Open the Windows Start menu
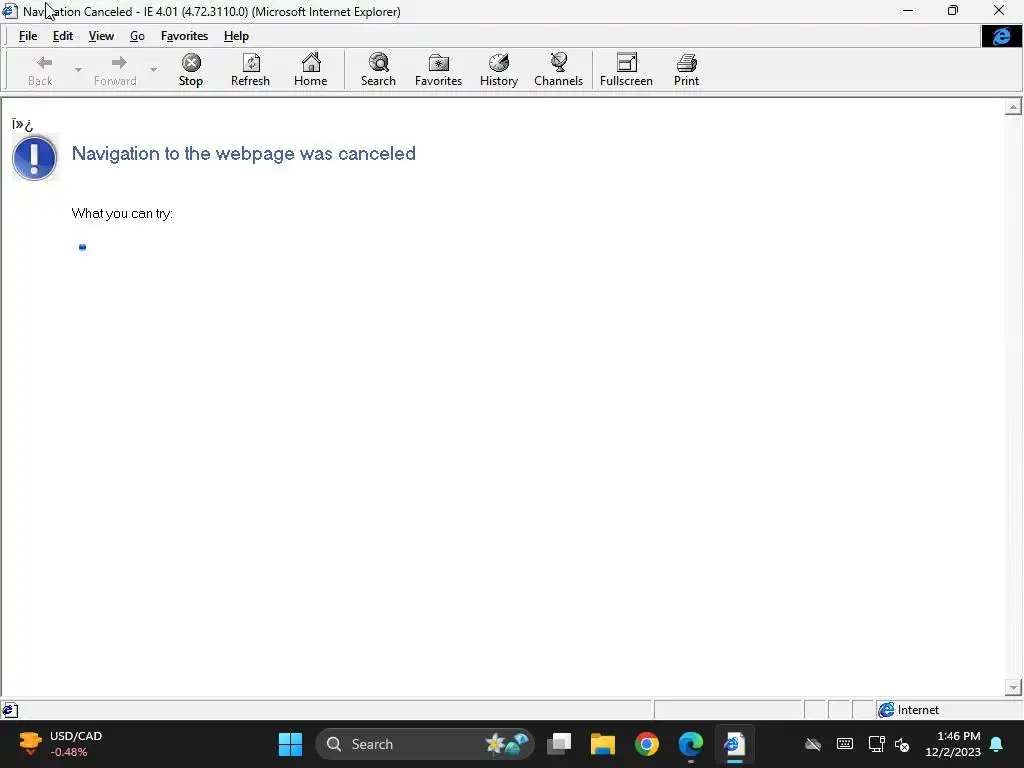The width and height of the screenshot is (1024, 768). [x=290, y=744]
